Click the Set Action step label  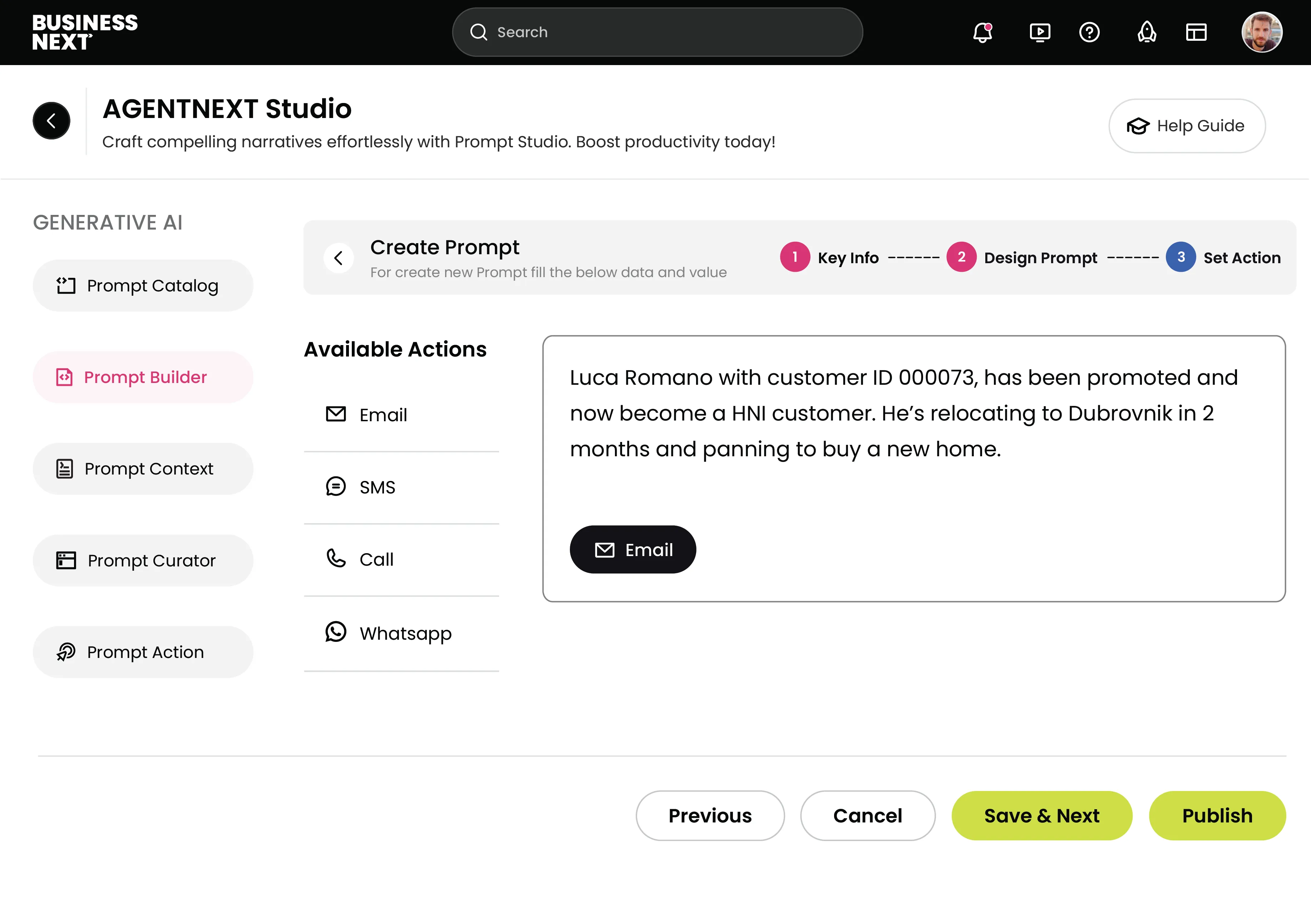1242,258
